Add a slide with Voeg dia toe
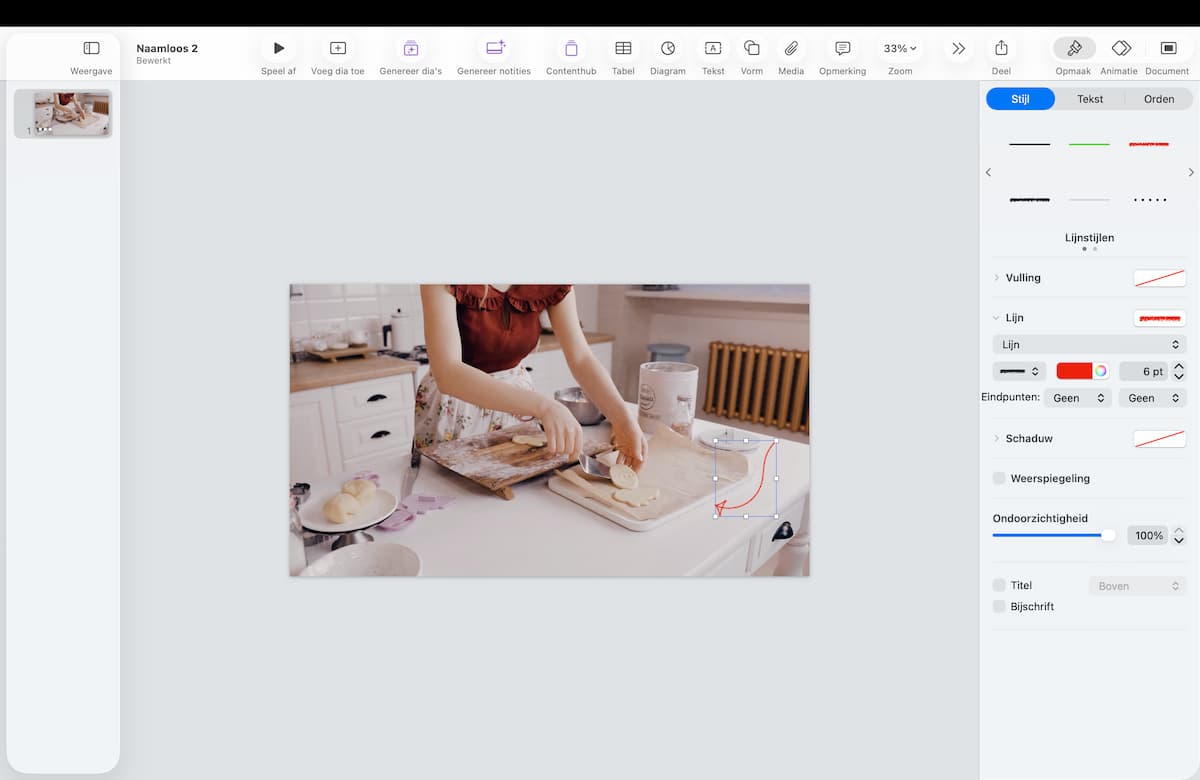This screenshot has width=1200, height=780. [x=338, y=48]
